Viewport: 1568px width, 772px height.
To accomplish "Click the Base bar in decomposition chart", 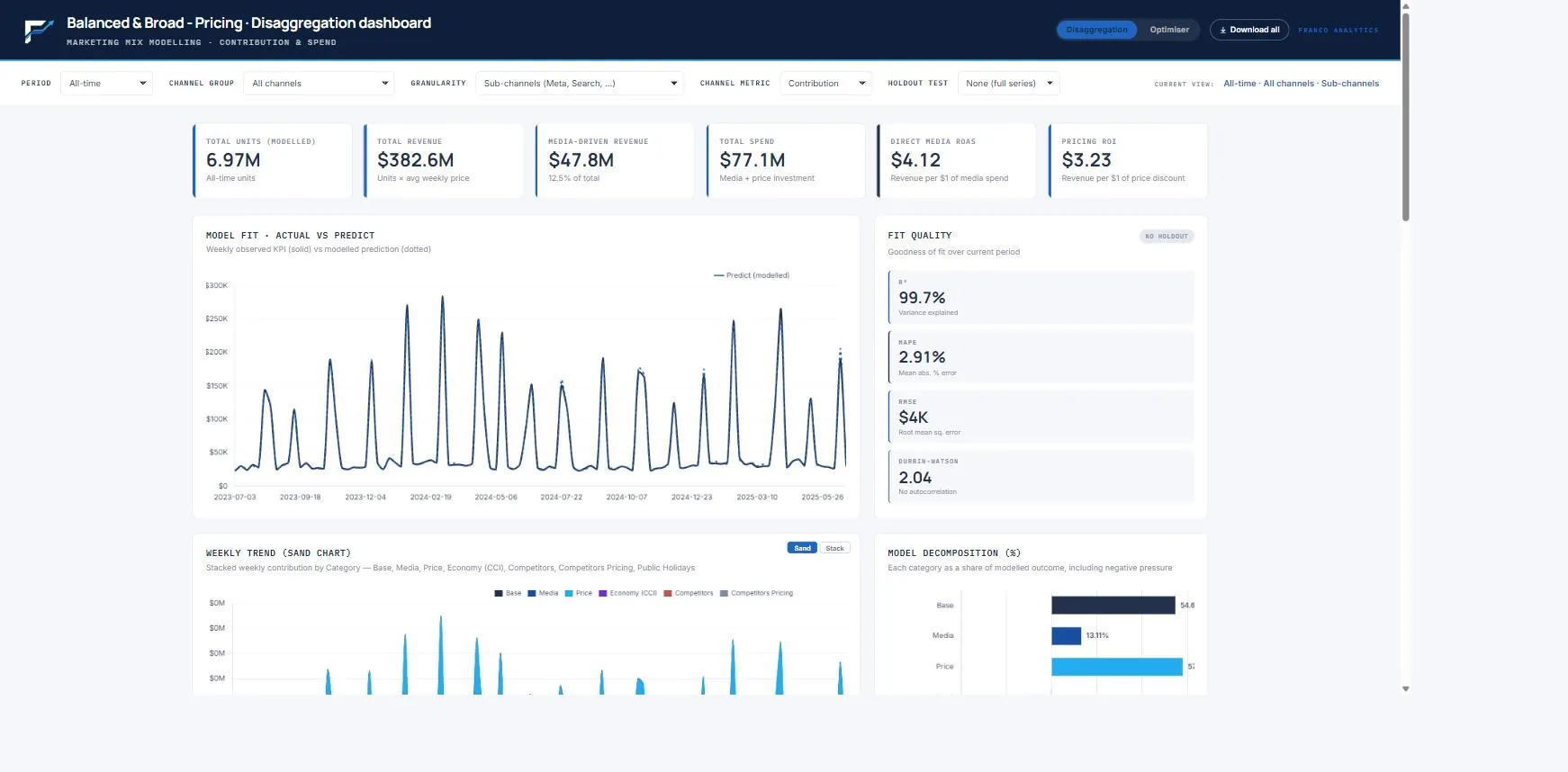I will coord(1113,606).
